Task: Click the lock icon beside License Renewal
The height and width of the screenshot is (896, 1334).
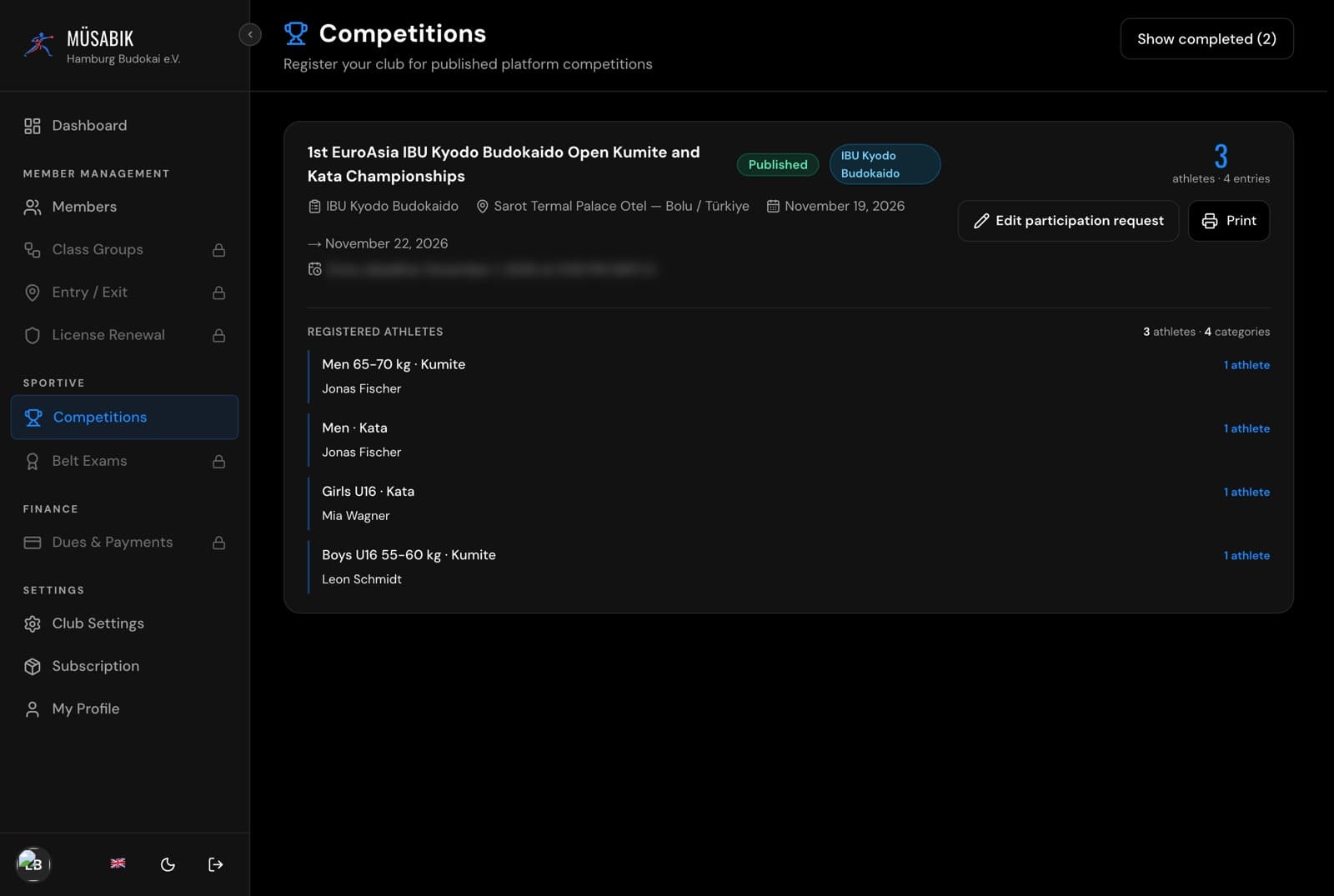Action: 218,335
